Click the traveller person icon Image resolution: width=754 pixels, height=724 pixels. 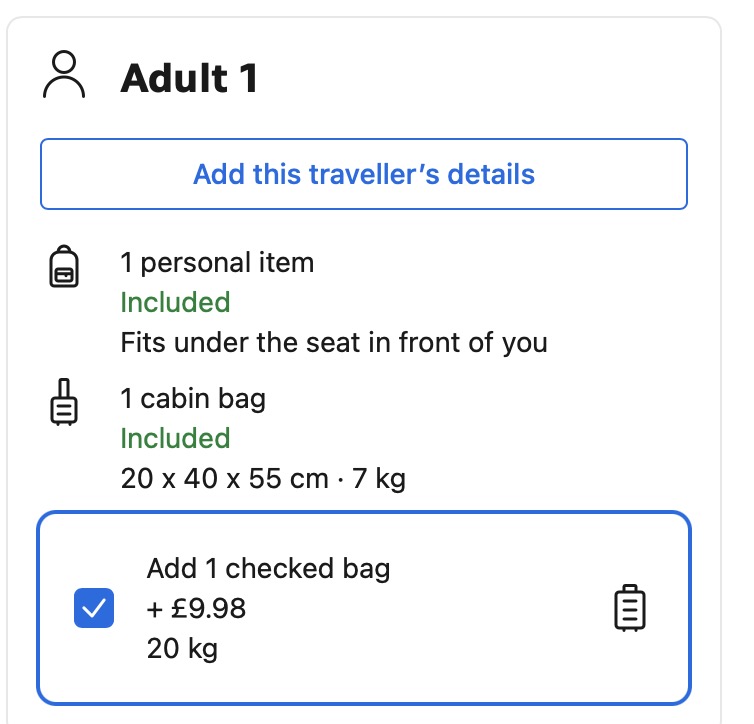tap(65, 76)
